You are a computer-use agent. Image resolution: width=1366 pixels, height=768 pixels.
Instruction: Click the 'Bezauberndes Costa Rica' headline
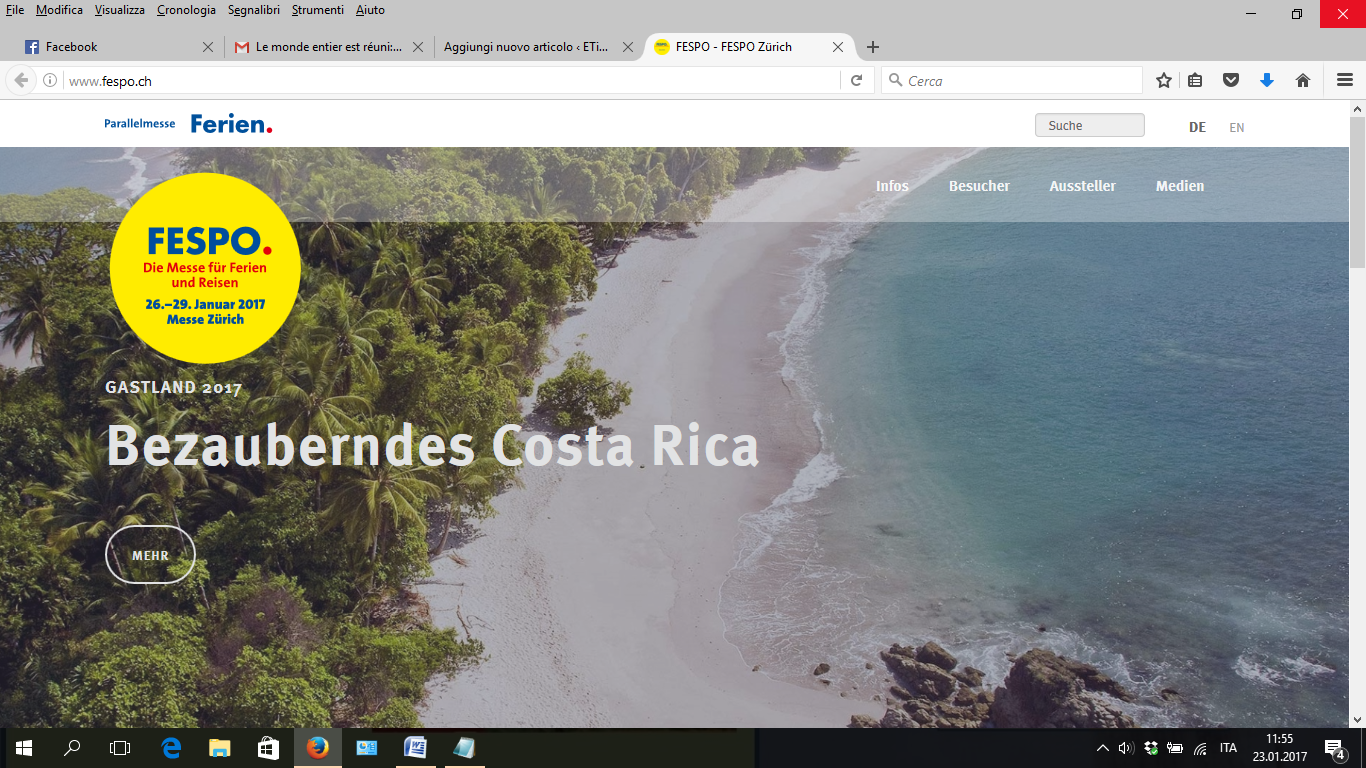[432, 446]
